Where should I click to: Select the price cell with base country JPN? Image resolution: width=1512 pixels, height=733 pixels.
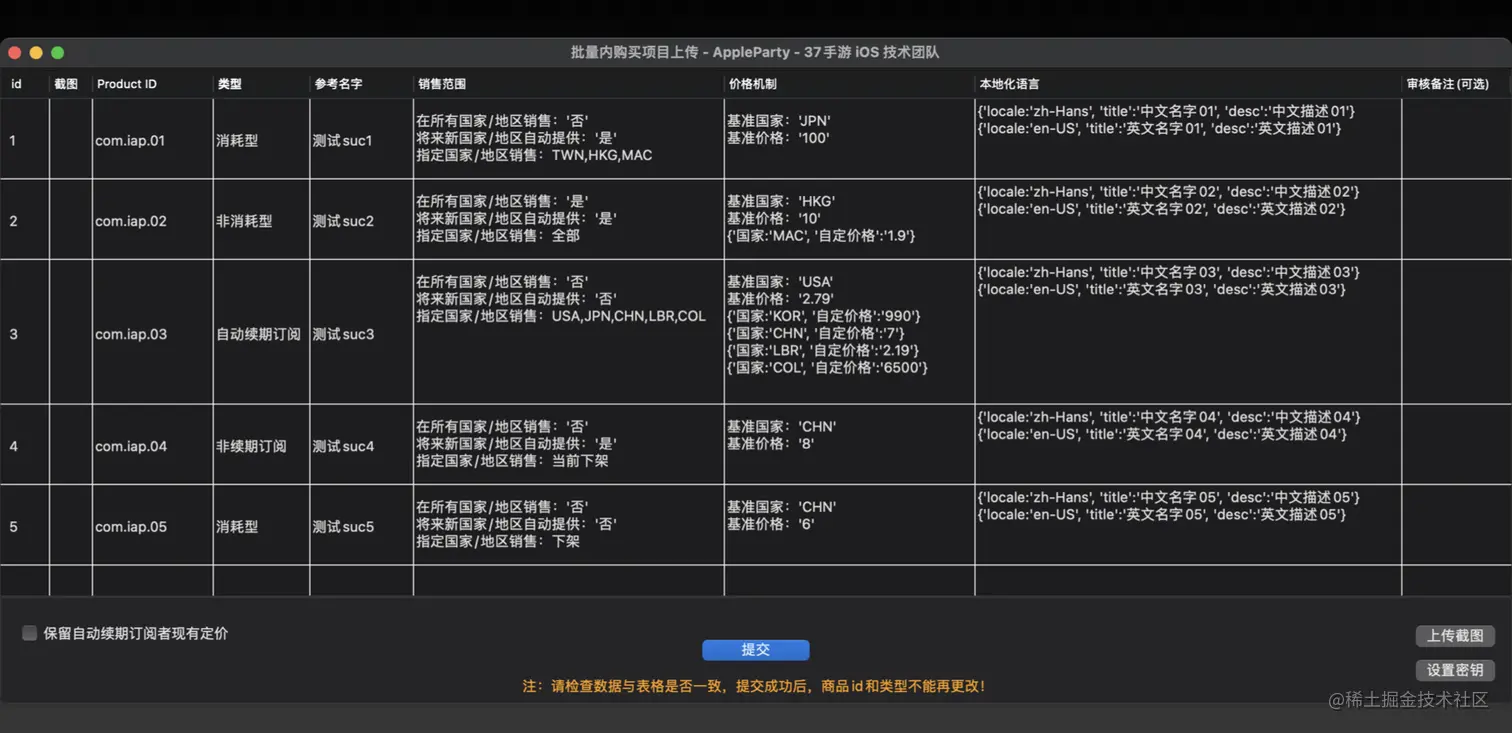pos(849,140)
